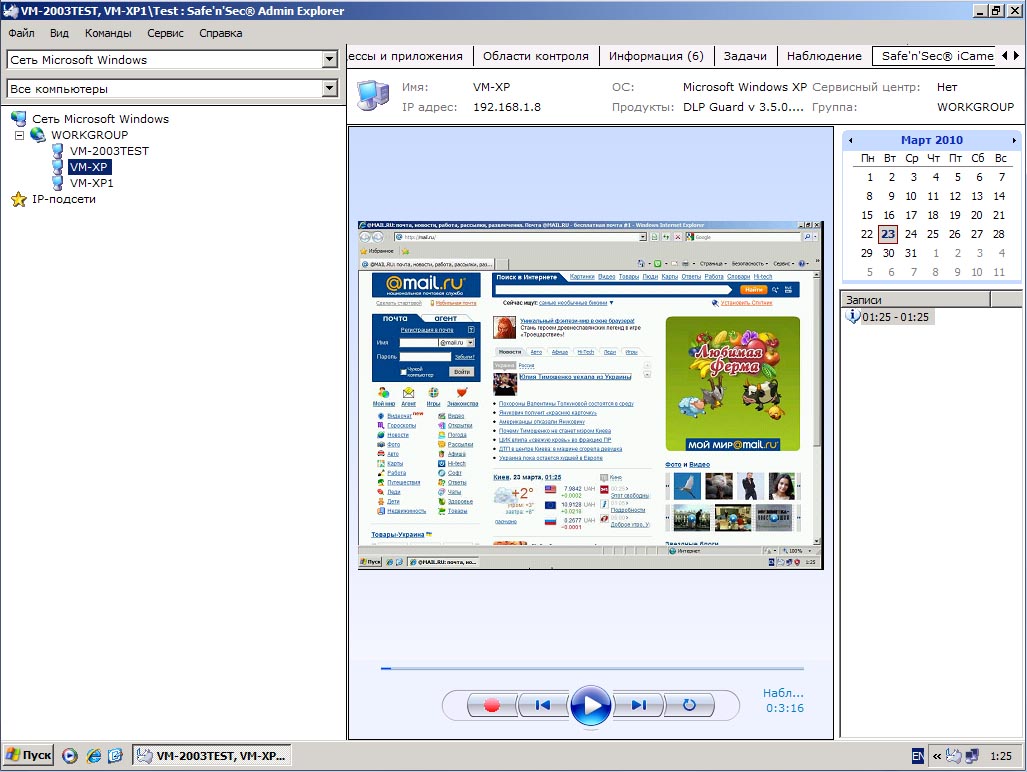Select March 1 in the calendar
This screenshot has width=1027, height=772.
click(869, 177)
